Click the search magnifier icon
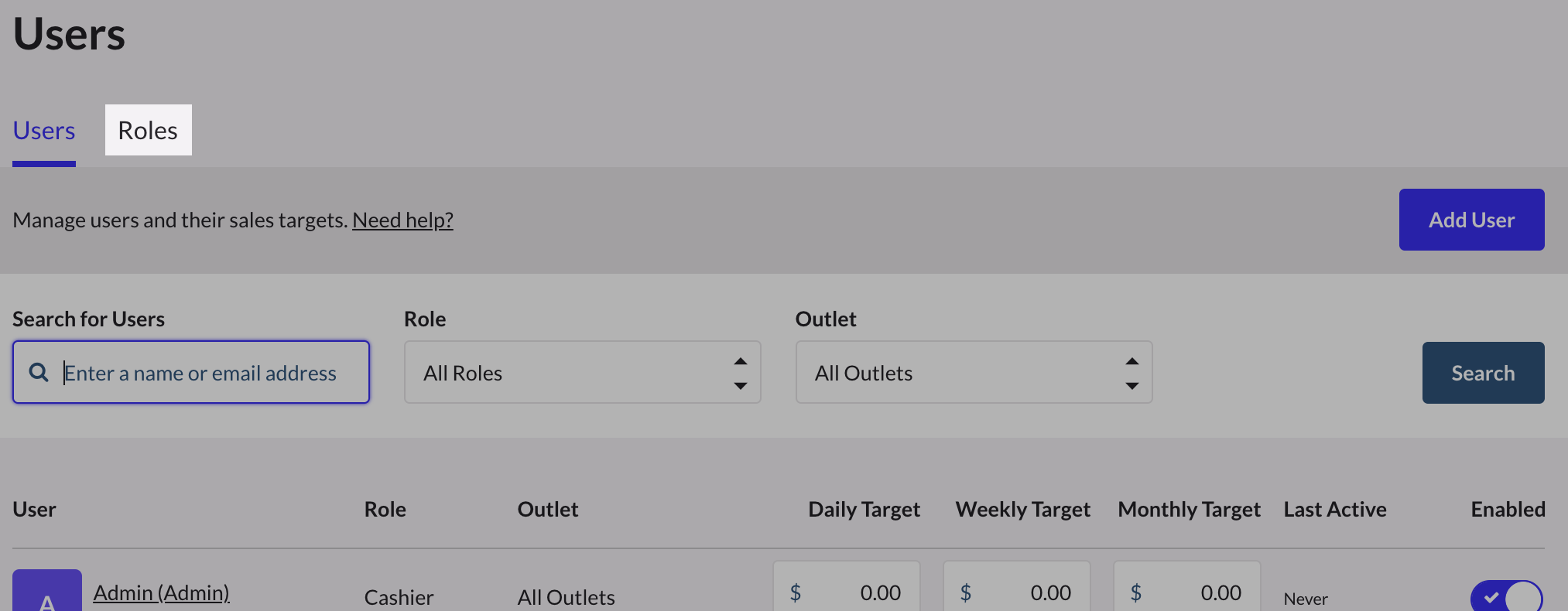1568x611 pixels. coord(39,373)
